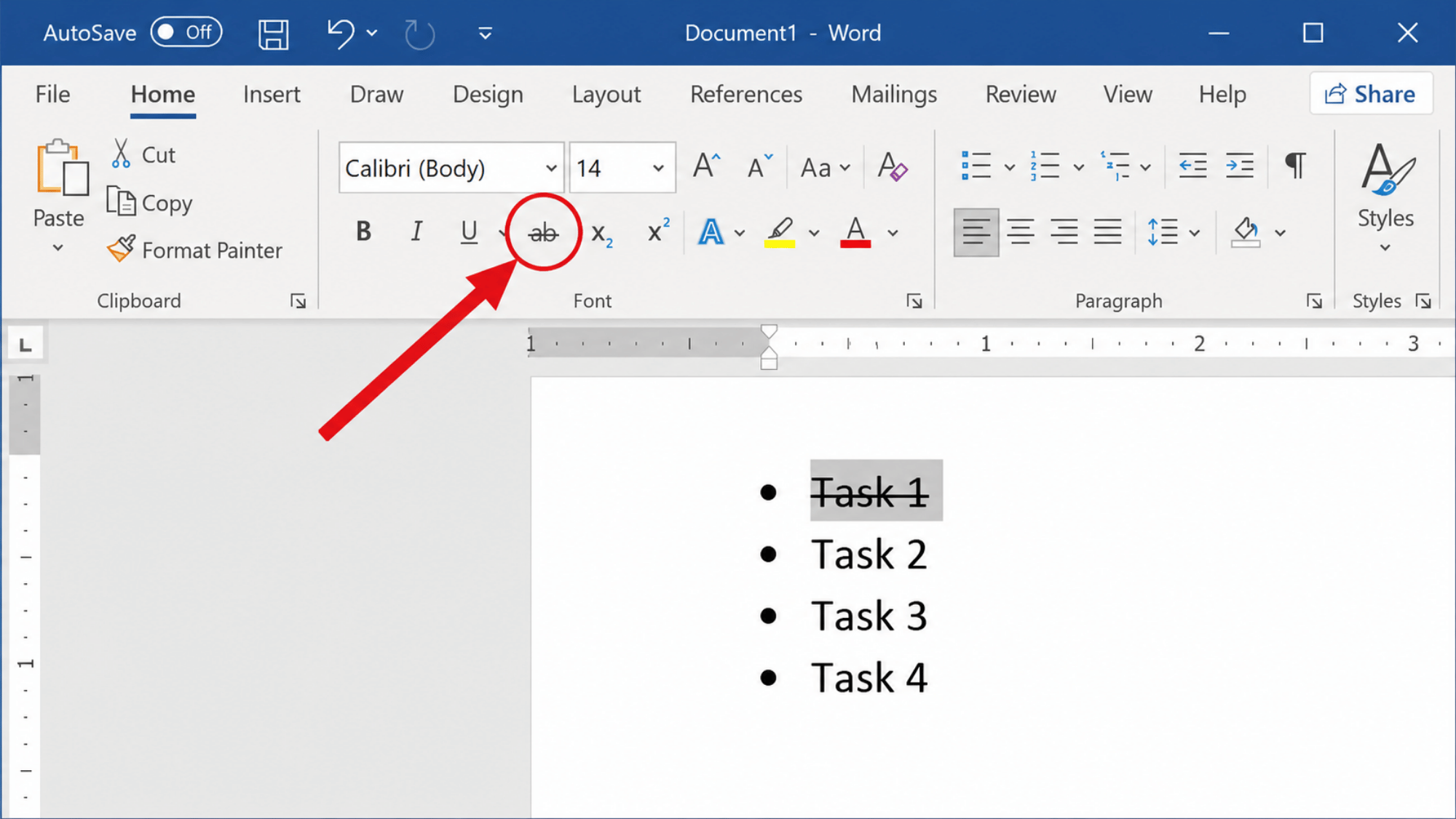Increase the font size

coord(706,167)
